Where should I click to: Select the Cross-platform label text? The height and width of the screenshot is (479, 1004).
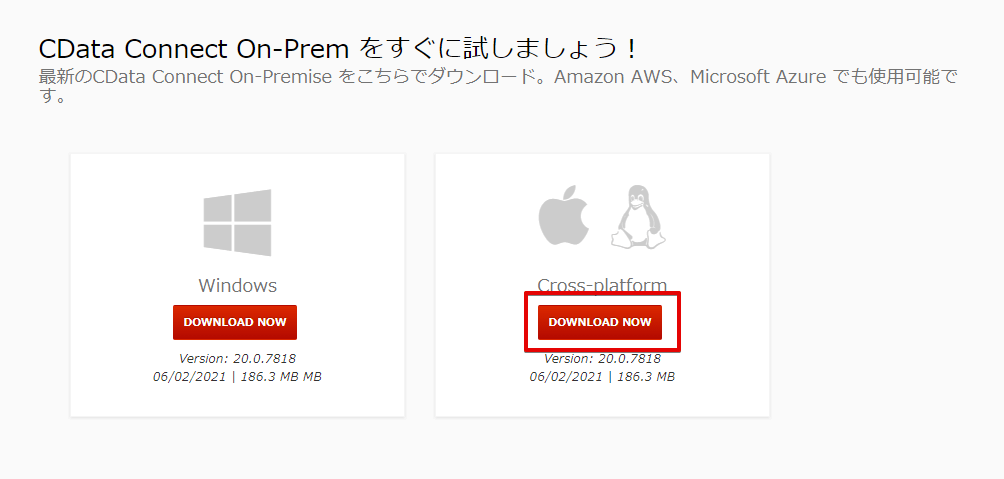click(602, 285)
